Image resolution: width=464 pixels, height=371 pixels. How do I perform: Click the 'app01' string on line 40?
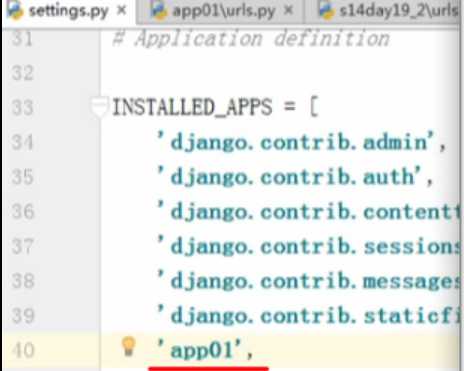click(x=199, y=350)
